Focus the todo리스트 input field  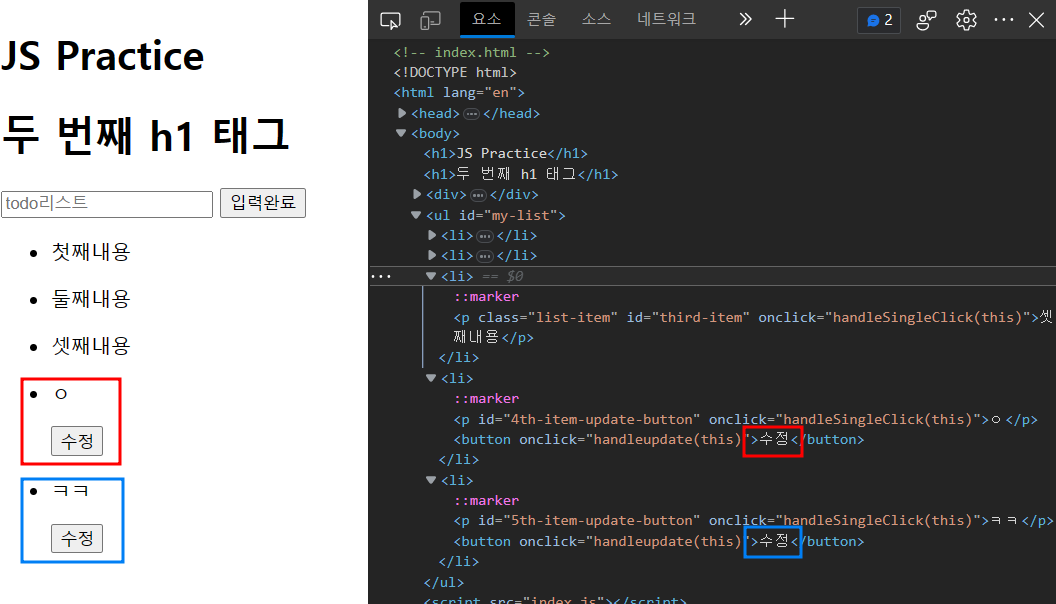coord(107,204)
